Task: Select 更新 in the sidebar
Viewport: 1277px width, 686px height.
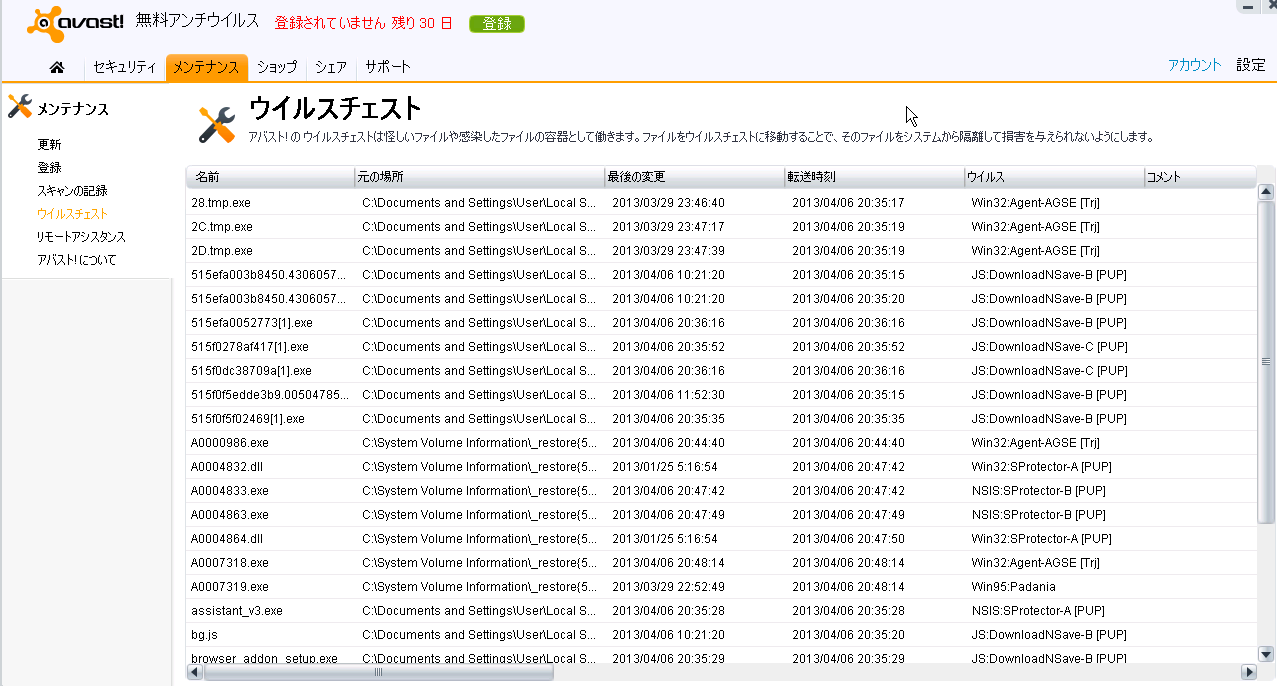Action: pyautogui.click(x=49, y=144)
